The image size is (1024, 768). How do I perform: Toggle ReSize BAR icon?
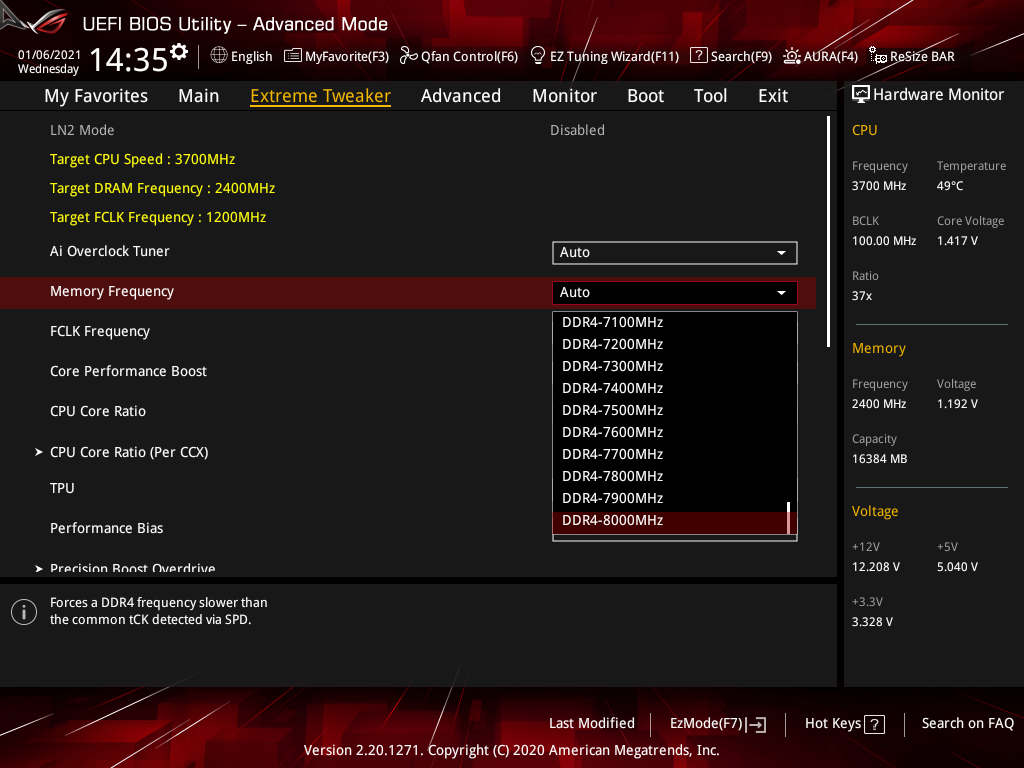pos(878,56)
